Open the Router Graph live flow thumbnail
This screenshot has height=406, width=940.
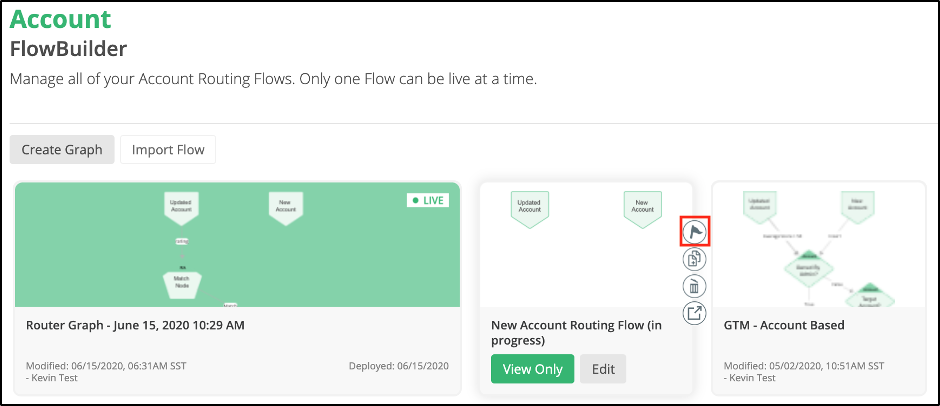(x=237, y=245)
